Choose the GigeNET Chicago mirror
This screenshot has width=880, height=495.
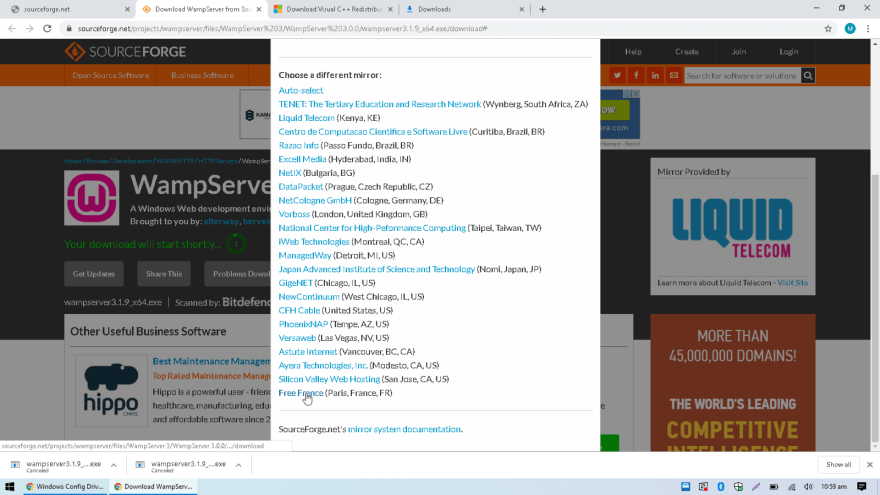click(x=295, y=283)
